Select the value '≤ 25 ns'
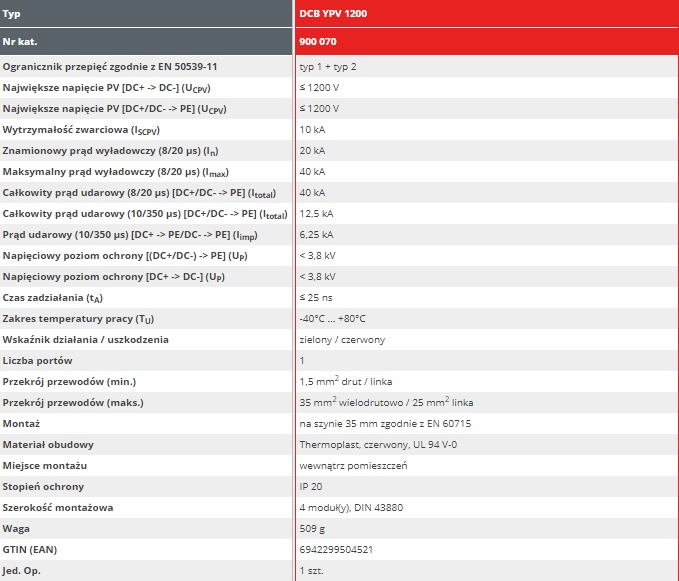The height and width of the screenshot is (581, 679). click(x=316, y=297)
